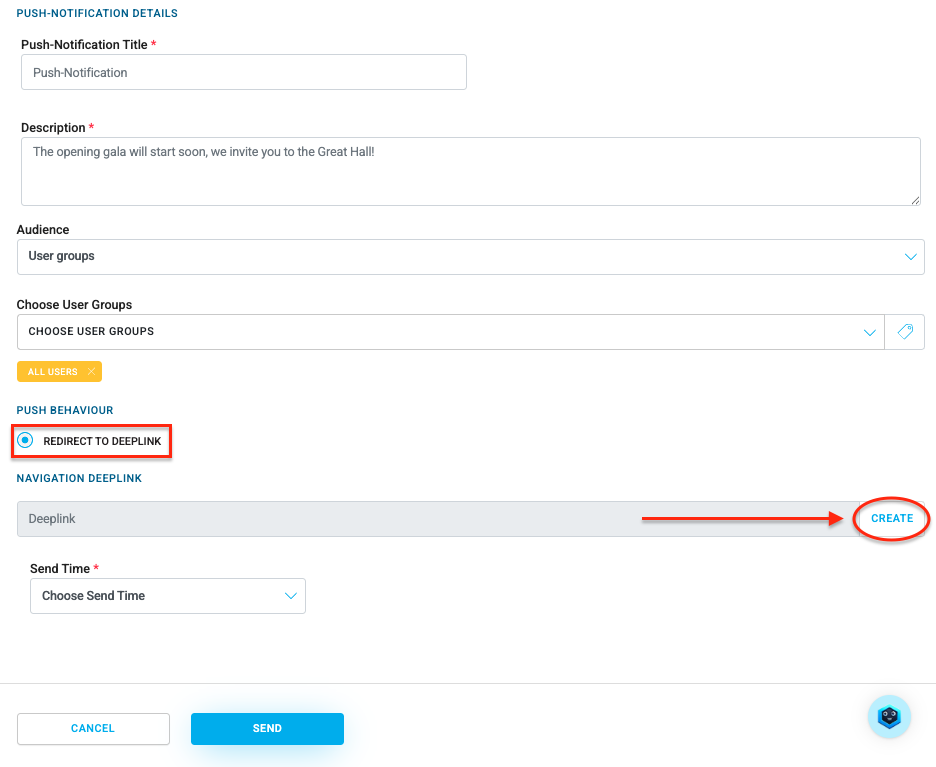This screenshot has height=767, width=936.
Task: Open the chatbot assistant icon
Action: [x=889, y=716]
